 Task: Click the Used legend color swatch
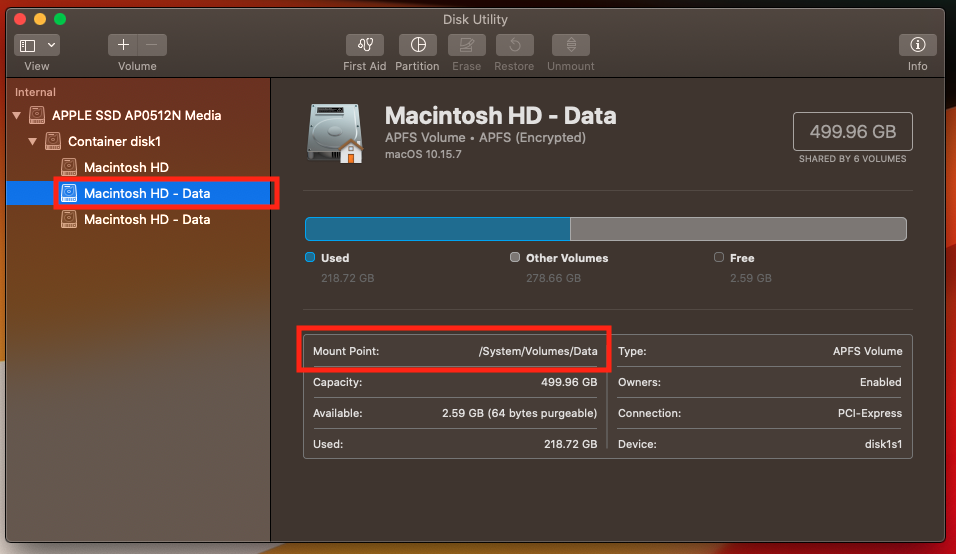coord(310,257)
